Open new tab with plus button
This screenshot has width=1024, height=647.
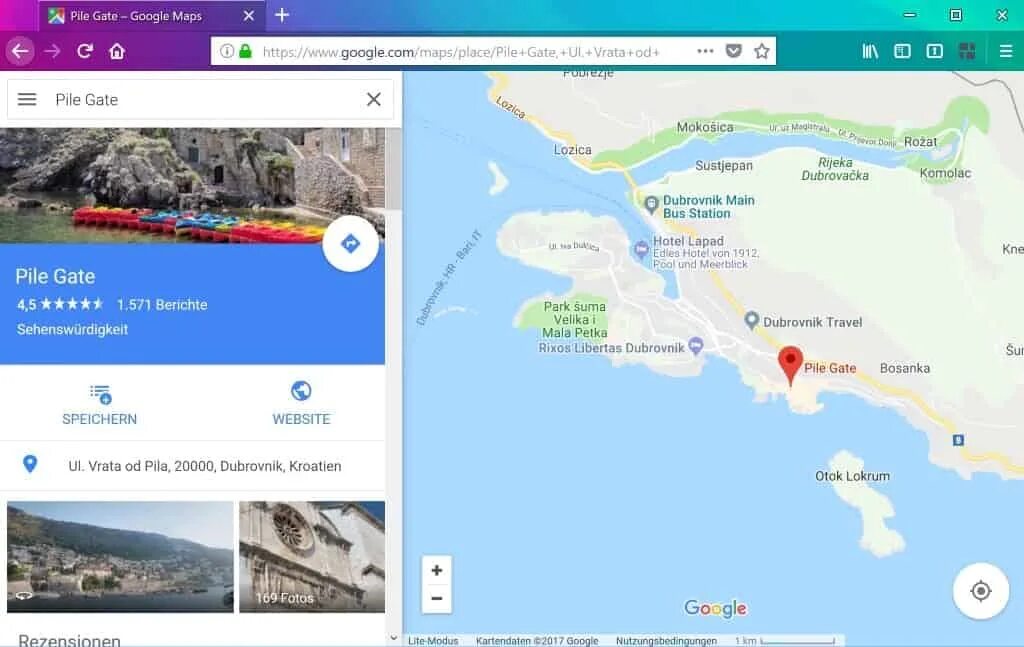point(282,15)
